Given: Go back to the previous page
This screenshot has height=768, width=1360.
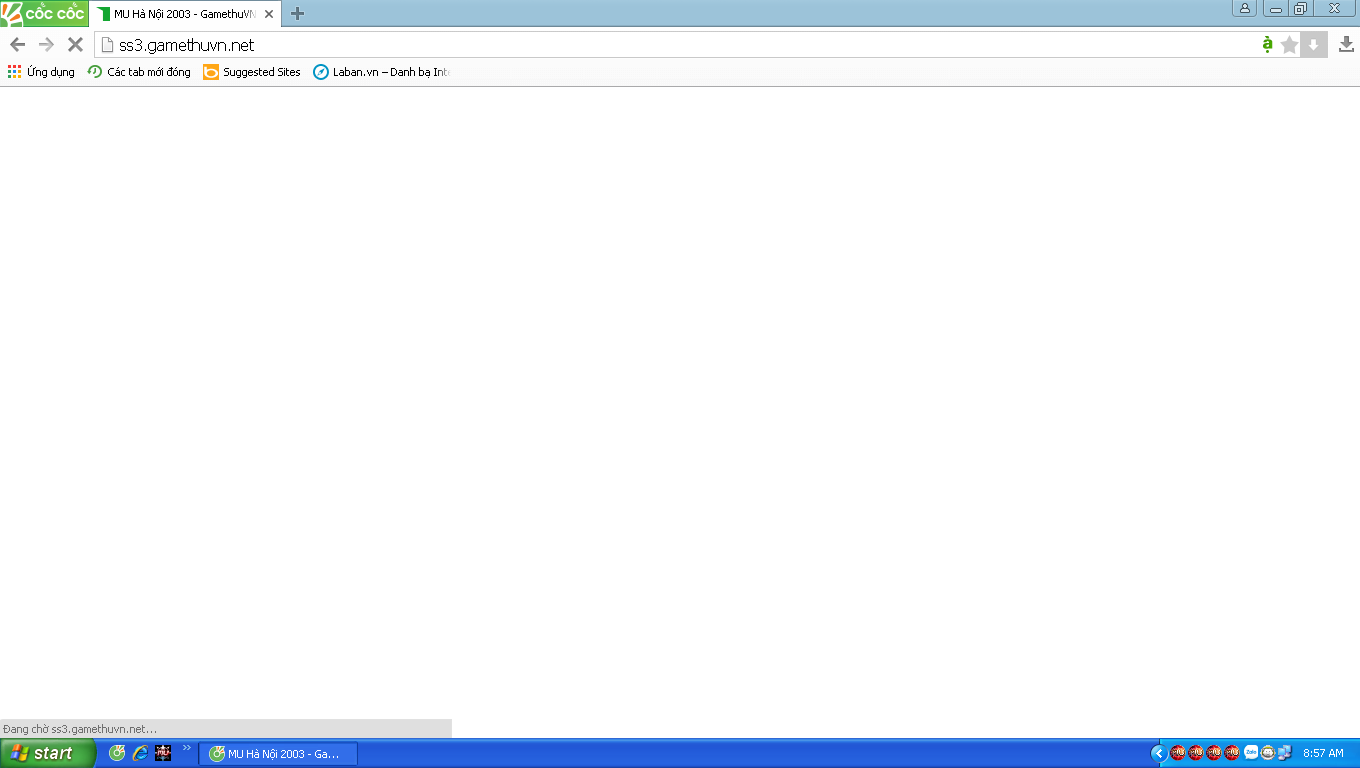Looking at the screenshot, I should 17,45.
